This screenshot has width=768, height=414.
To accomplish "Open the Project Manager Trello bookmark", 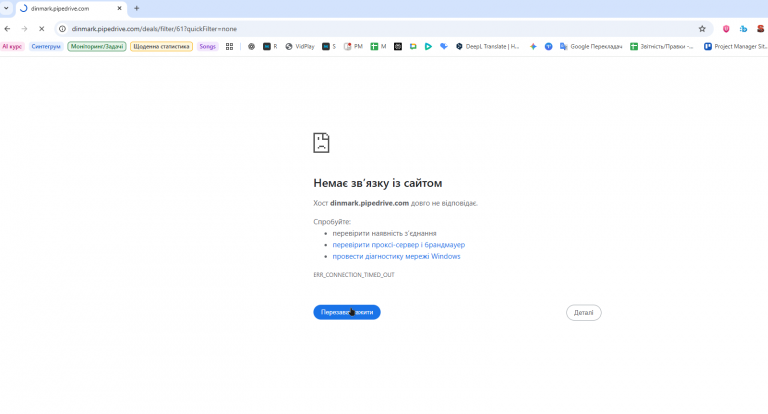I will tap(736, 47).
